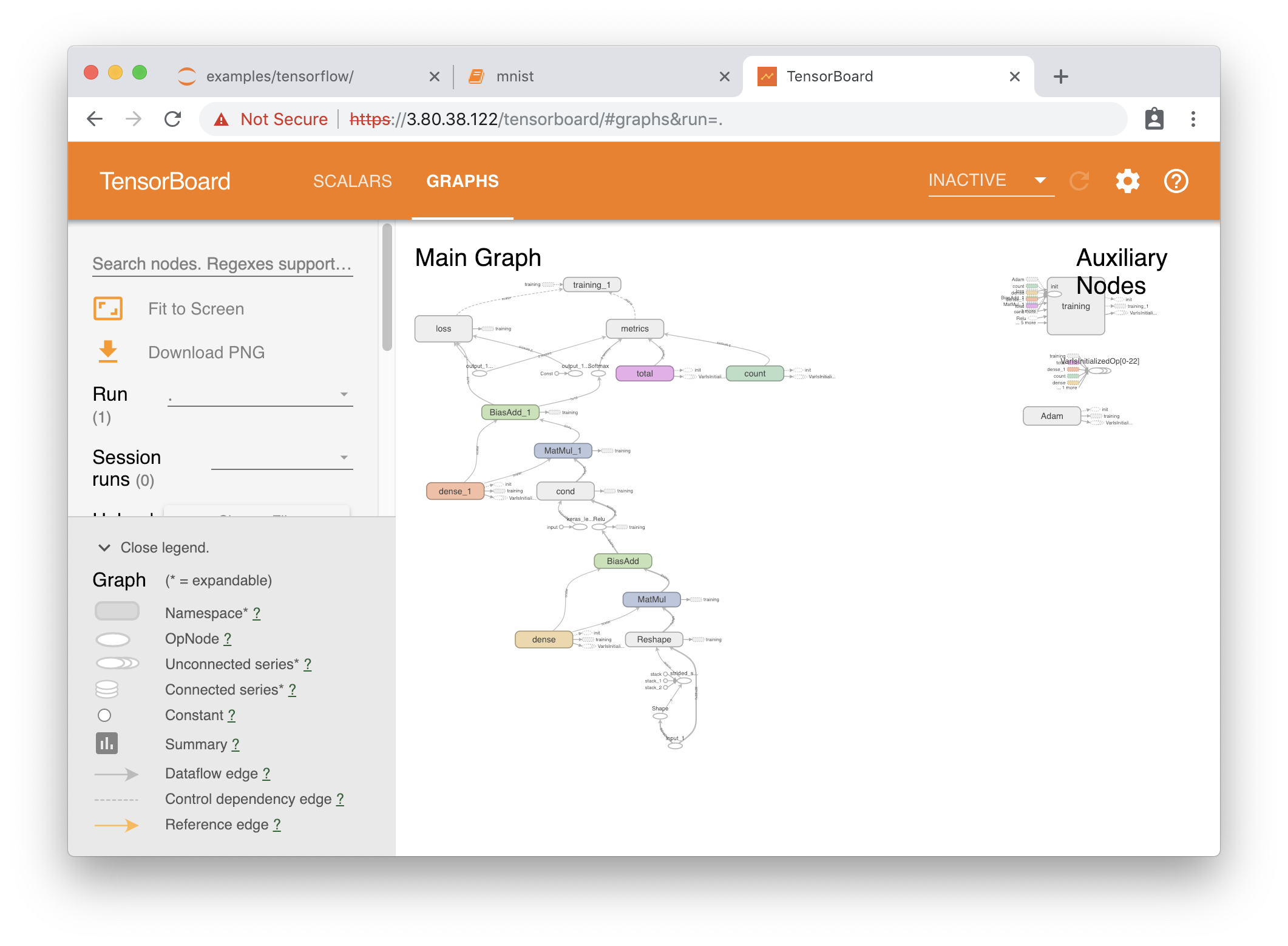Close the examples/tensorflow/ tab
This screenshot has height=946, width=1288.
pos(434,77)
